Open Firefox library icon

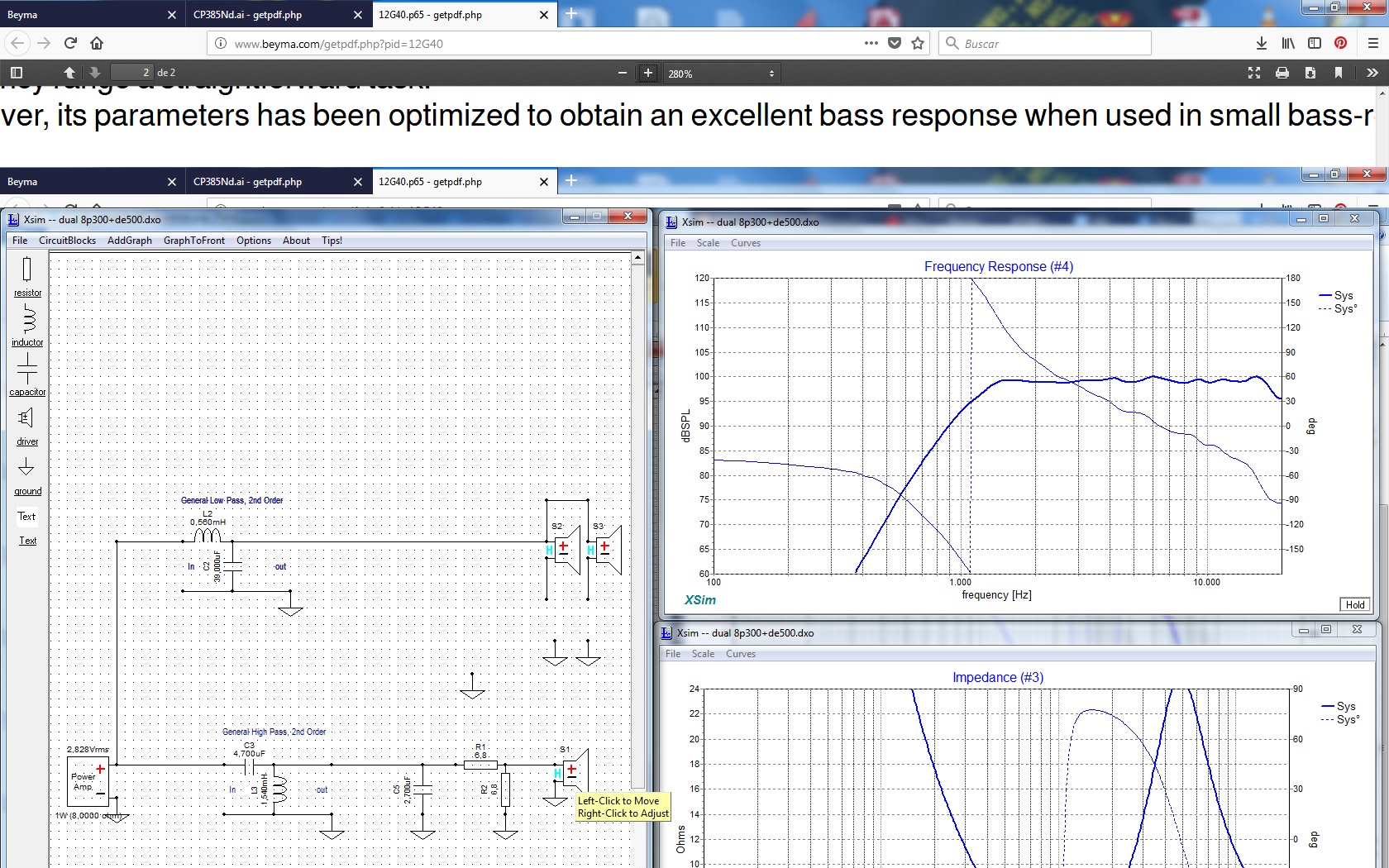coord(1288,43)
